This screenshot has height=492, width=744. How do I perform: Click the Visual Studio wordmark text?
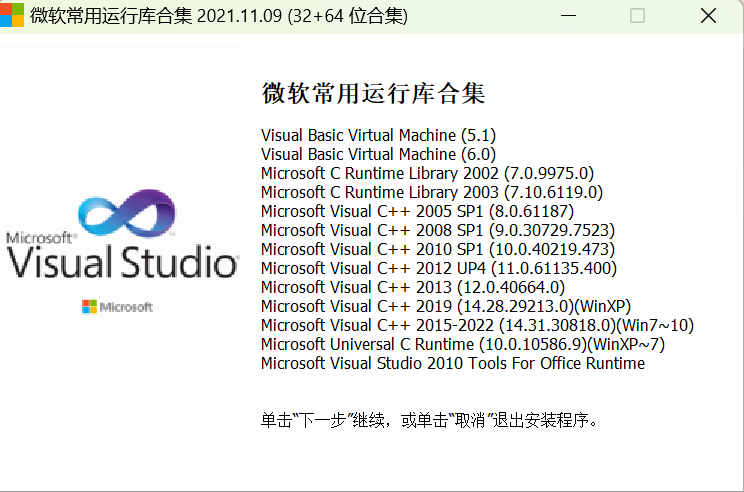pyautogui.click(x=122, y=261)
